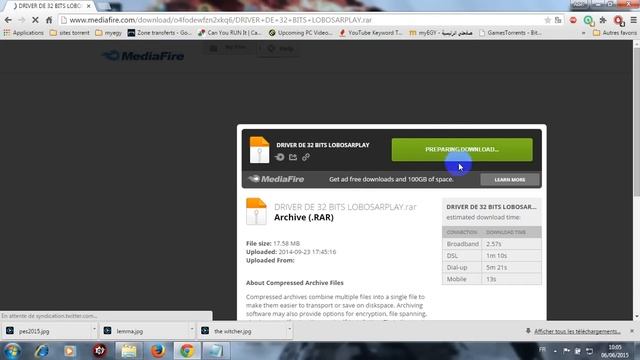Click the translate page icon in address bar
This screenshot has width=640, height=360.
(x=558, y=20)
